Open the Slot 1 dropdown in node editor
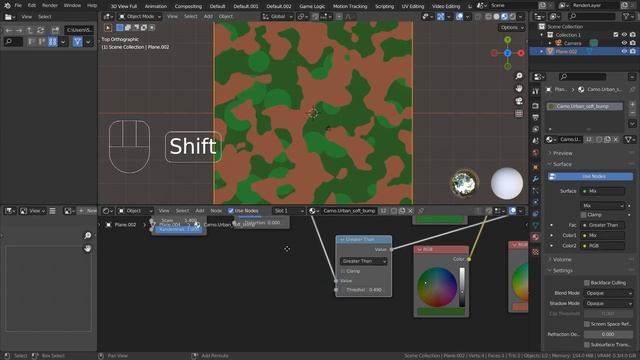Viewport: 640px width, 360px height. pos(288,211)
